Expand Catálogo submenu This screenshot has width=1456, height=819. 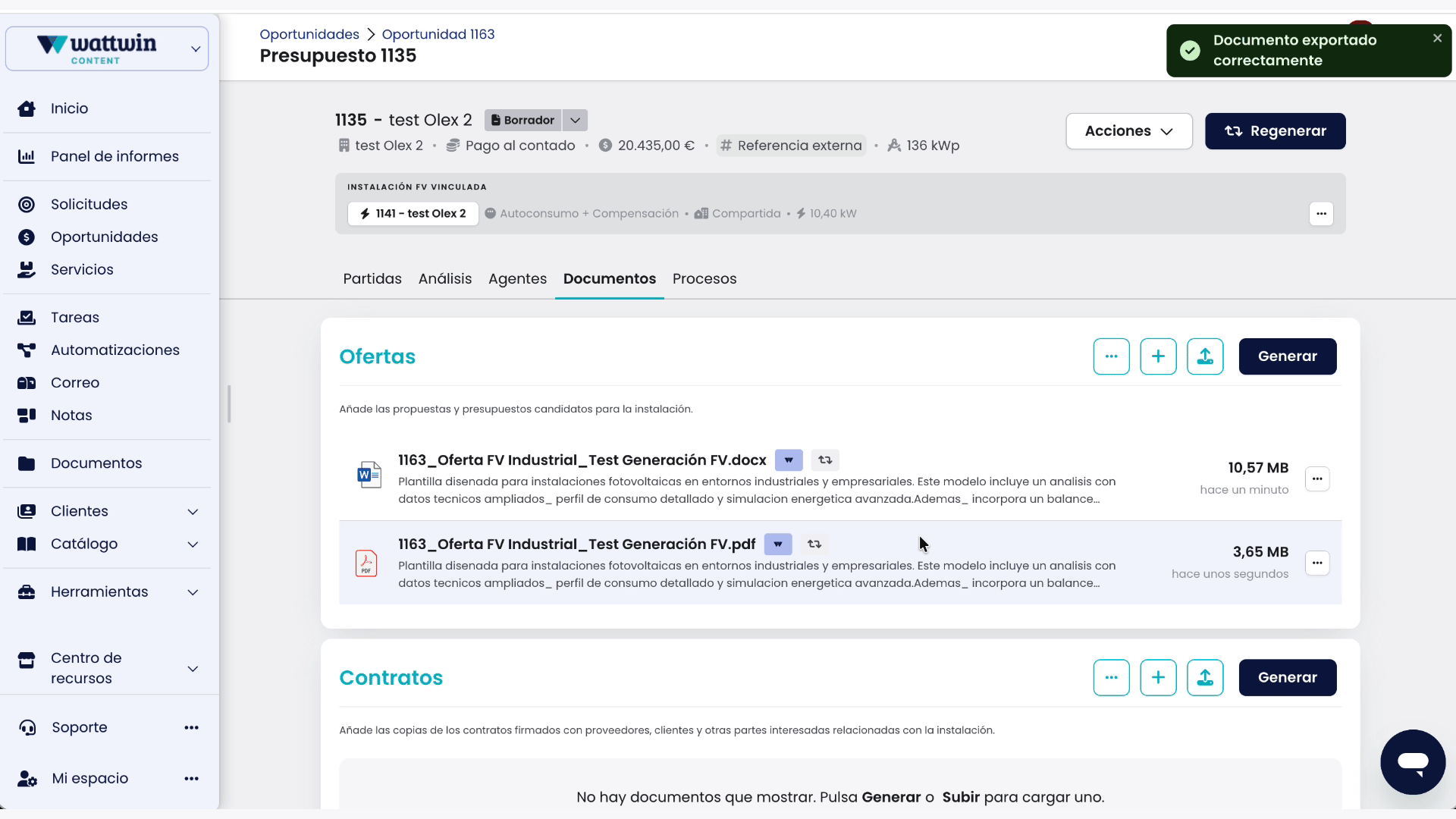point(193,544)
